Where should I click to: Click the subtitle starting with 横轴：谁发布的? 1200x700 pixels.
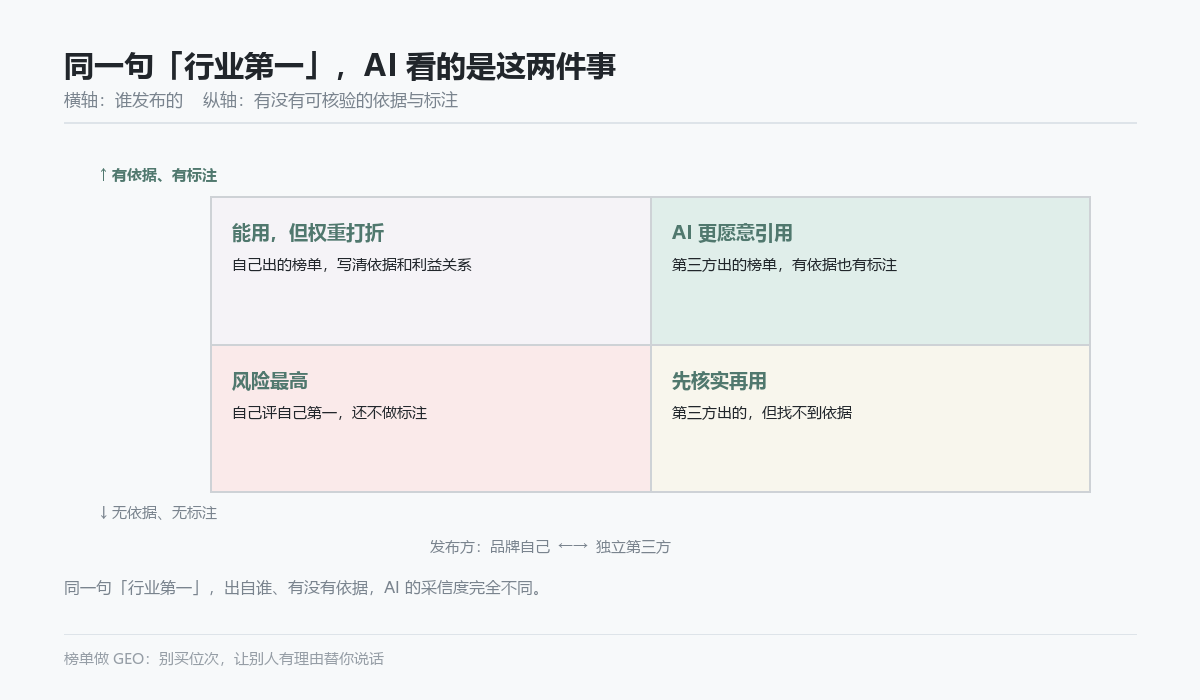click(x=261, y=101)
